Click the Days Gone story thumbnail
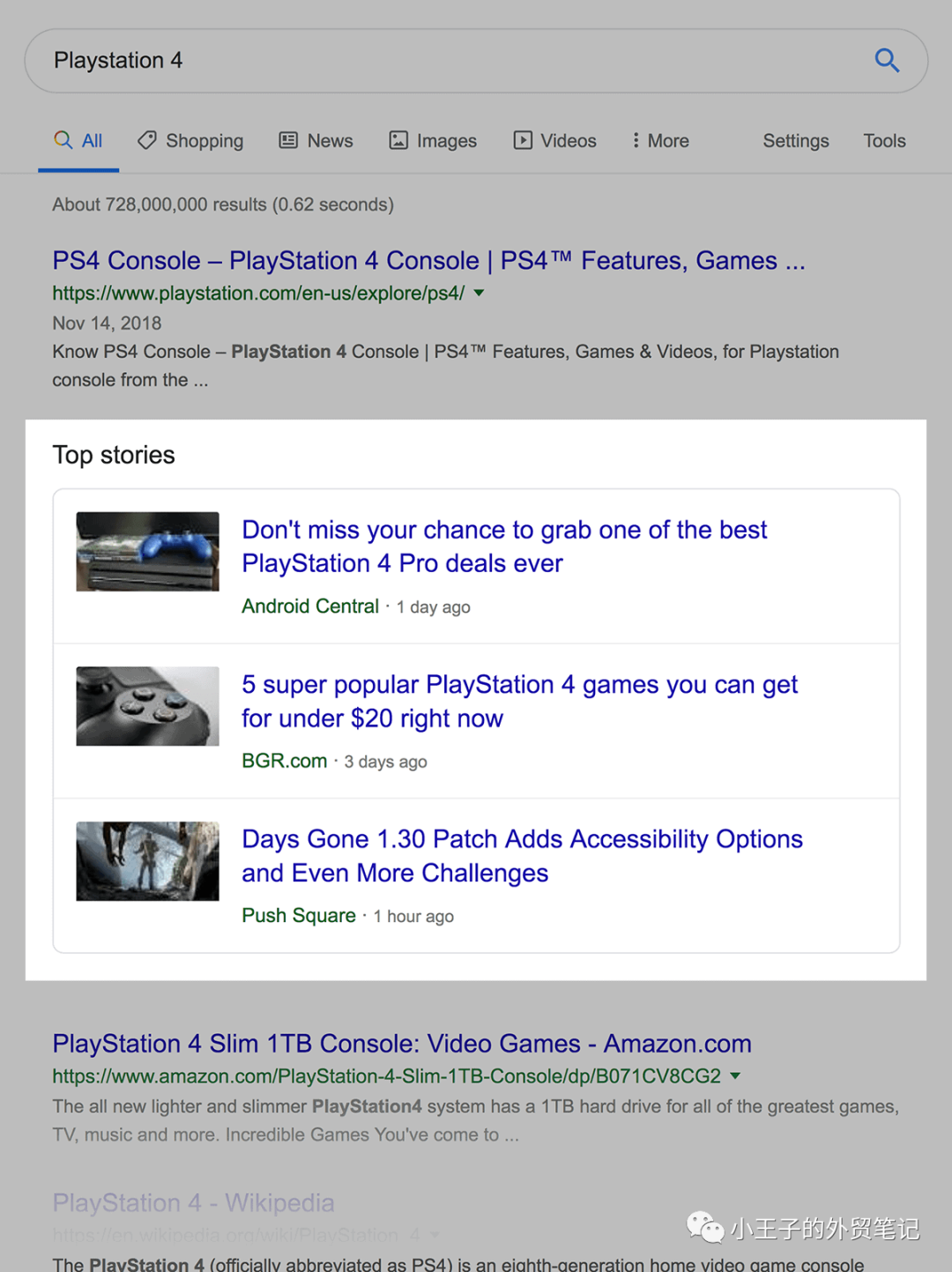The image size is (952, 1272). (x=147, y=861)
